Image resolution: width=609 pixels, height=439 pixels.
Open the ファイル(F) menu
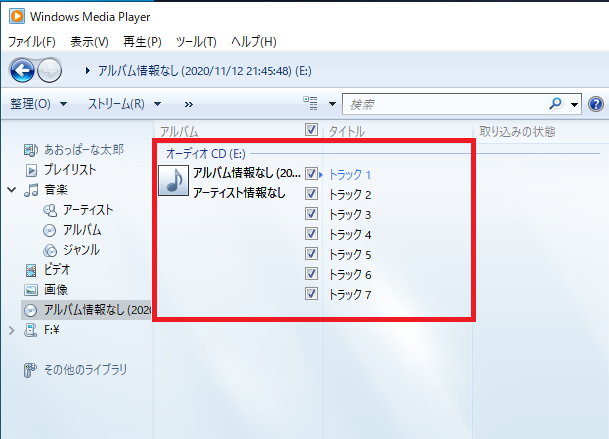[32, 42]
